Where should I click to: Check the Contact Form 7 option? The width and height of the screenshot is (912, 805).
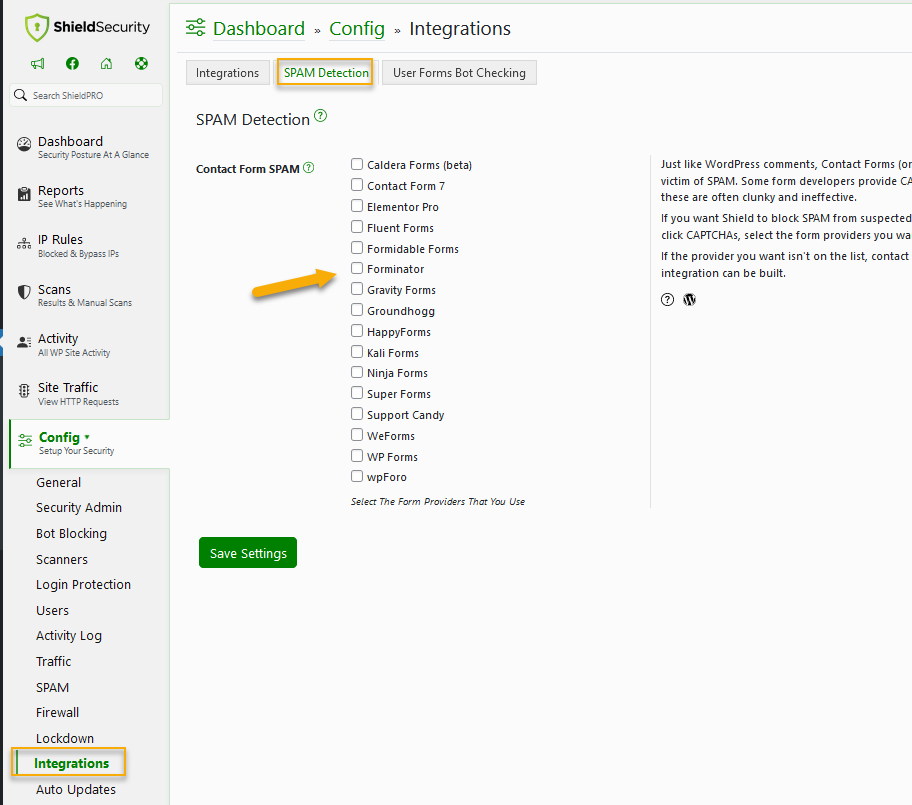(357, 185)
